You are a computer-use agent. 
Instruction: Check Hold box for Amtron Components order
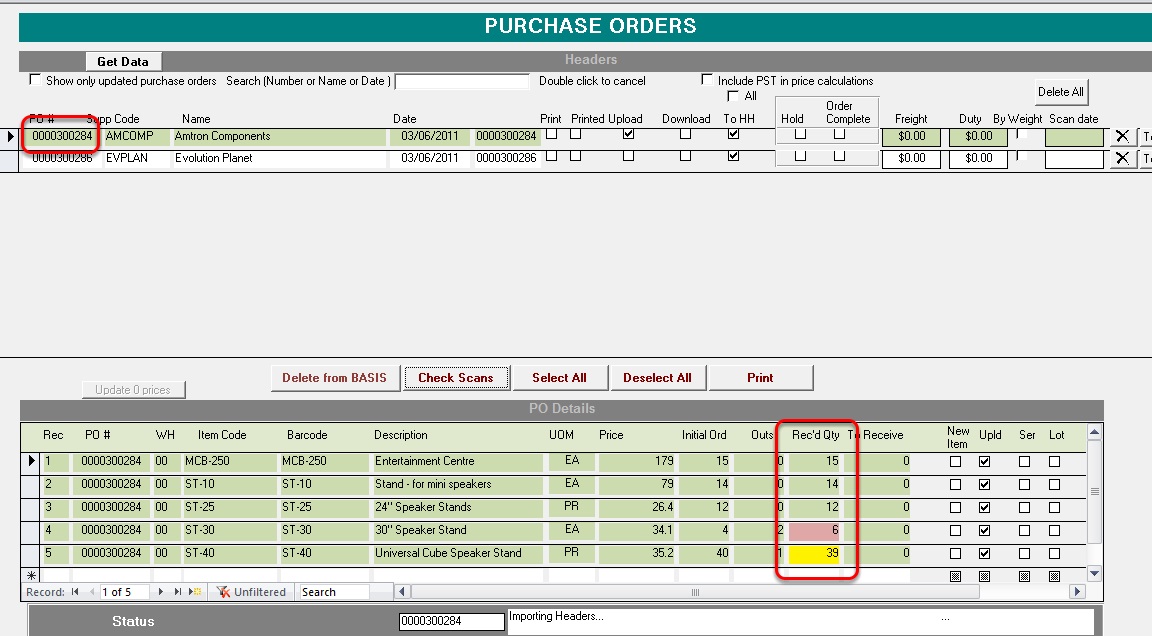tap(801, 134)
